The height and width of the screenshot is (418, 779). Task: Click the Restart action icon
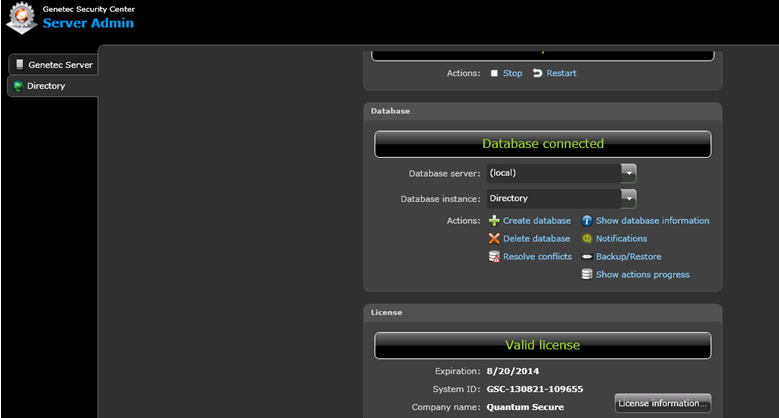(537, 73)
